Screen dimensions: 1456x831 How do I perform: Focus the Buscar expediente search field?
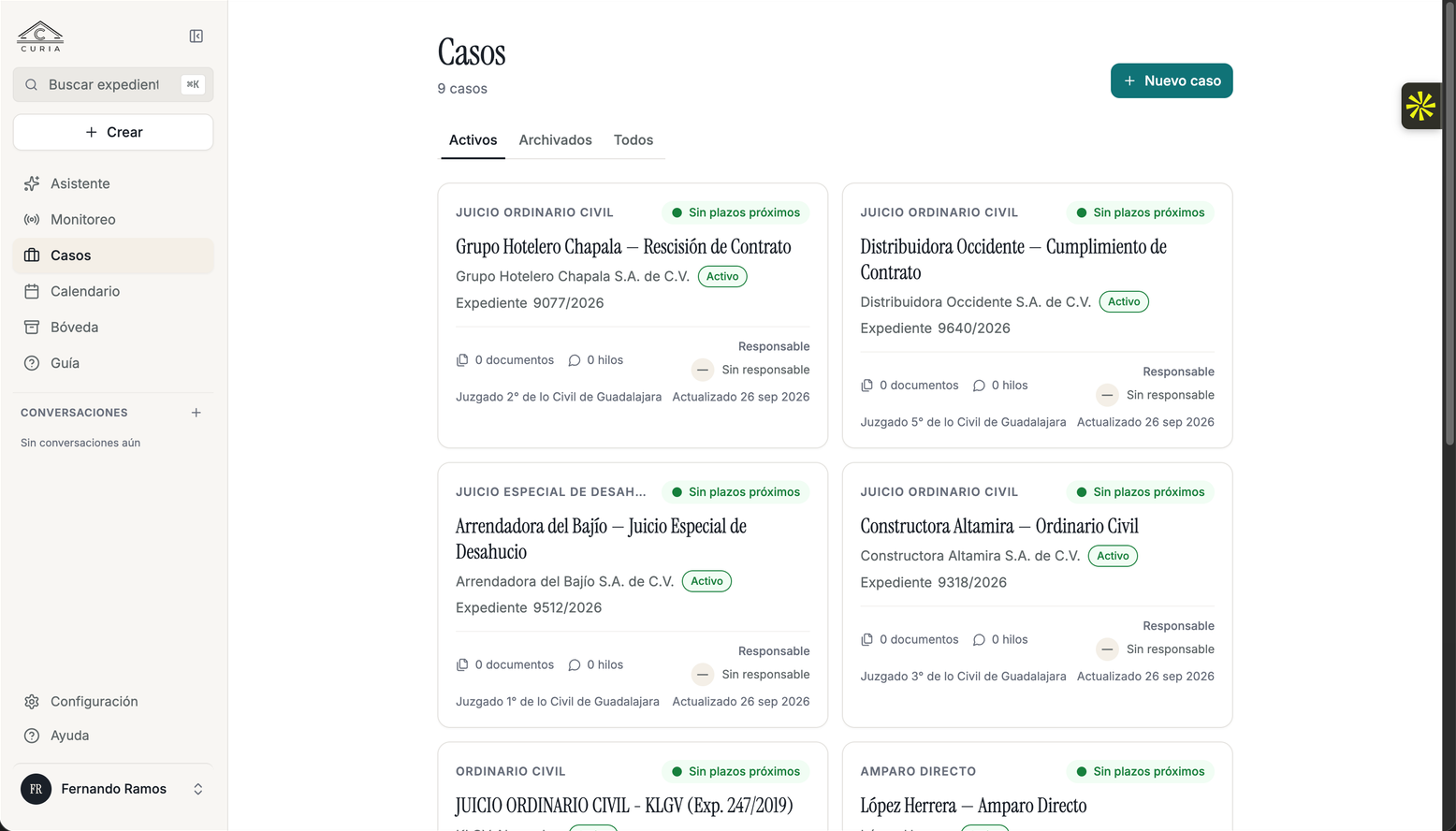tap(113, 84)
